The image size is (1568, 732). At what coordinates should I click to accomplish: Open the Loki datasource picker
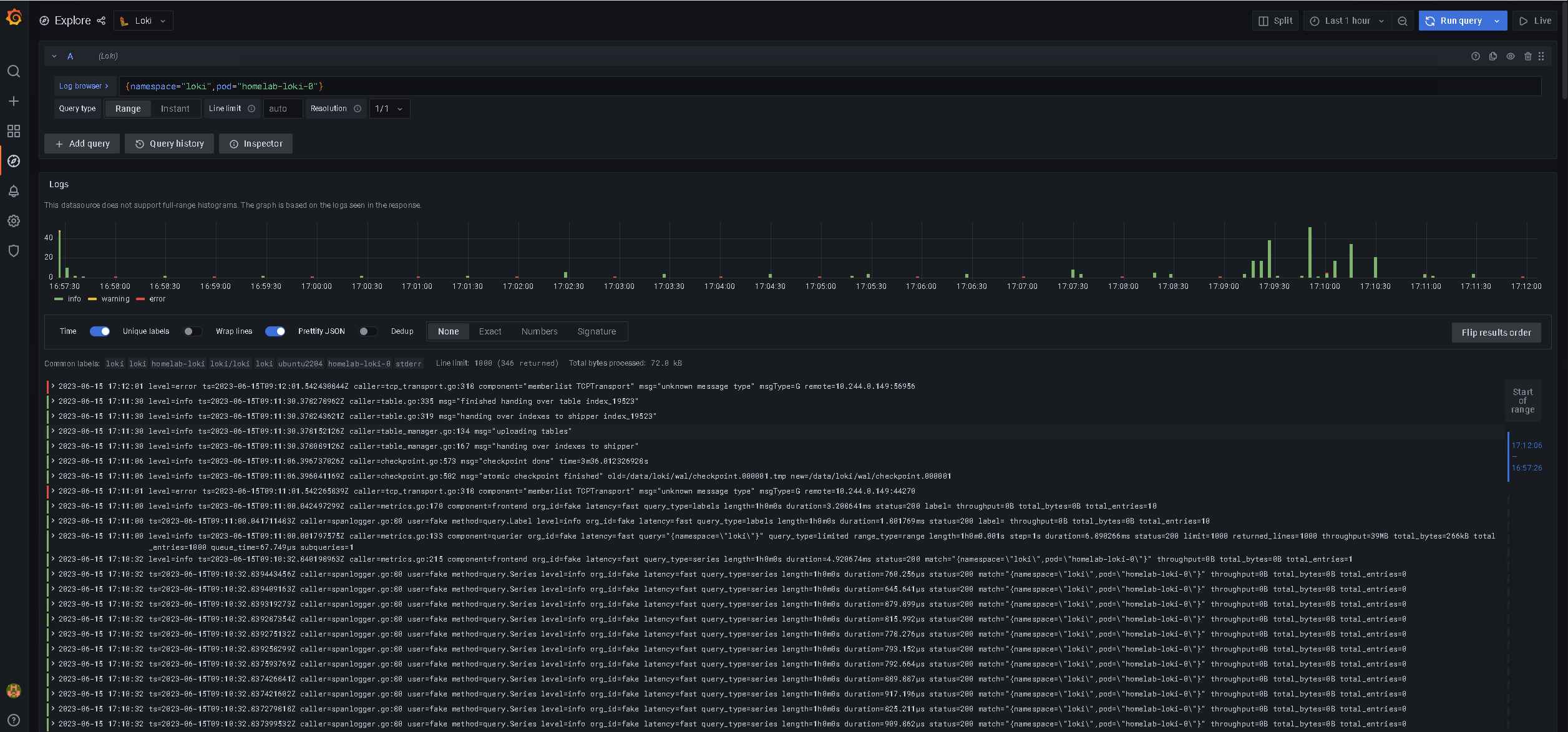pos(144,21)
